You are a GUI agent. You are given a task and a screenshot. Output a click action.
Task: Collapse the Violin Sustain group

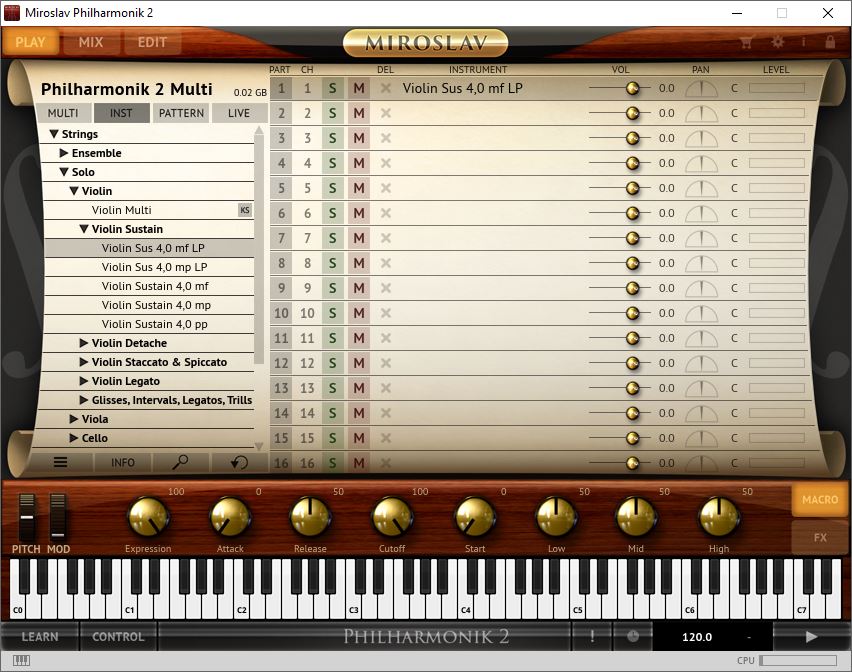84,229
